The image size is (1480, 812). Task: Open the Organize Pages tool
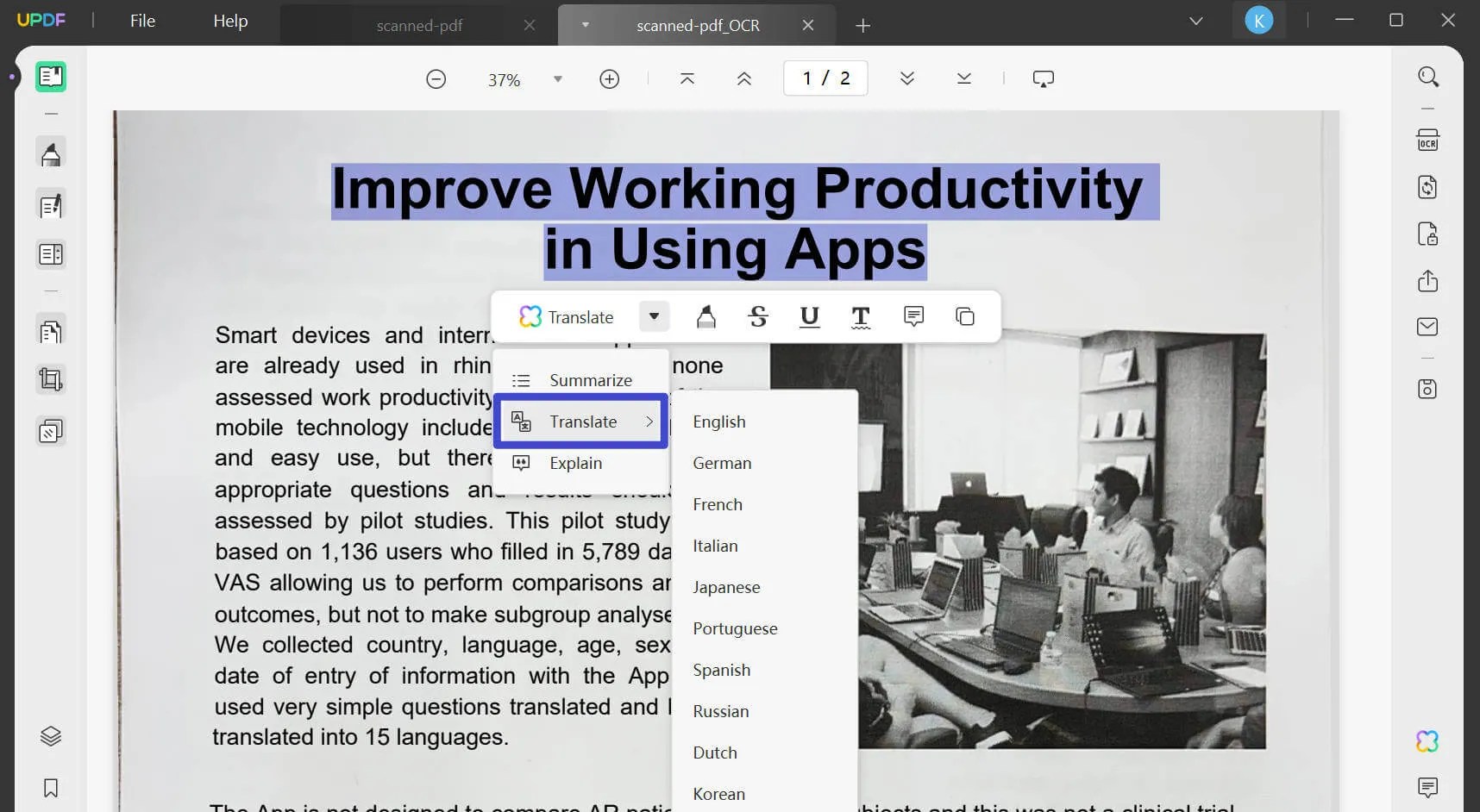[51, 254]
